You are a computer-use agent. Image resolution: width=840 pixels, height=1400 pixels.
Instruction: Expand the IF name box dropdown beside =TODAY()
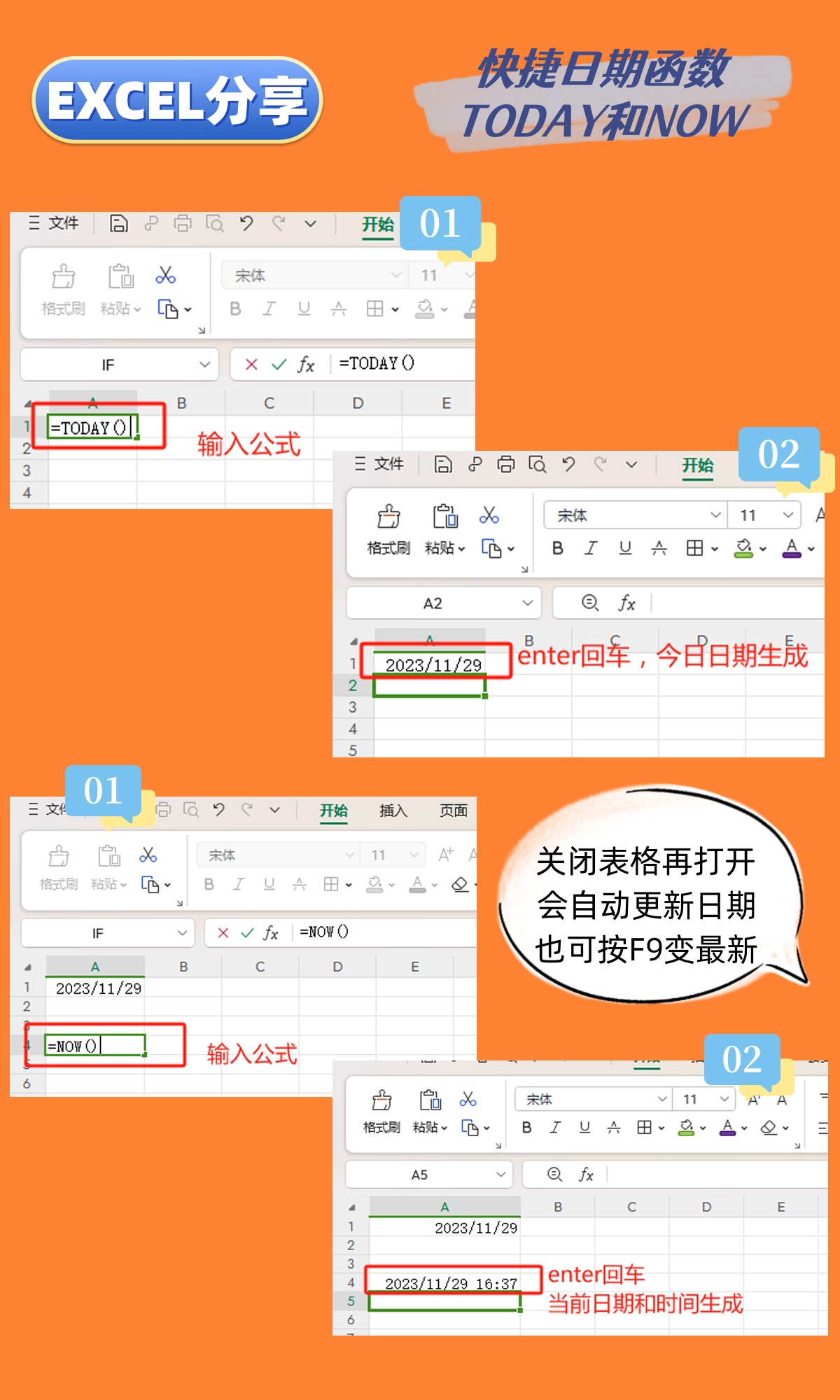(x=204, y=365)
